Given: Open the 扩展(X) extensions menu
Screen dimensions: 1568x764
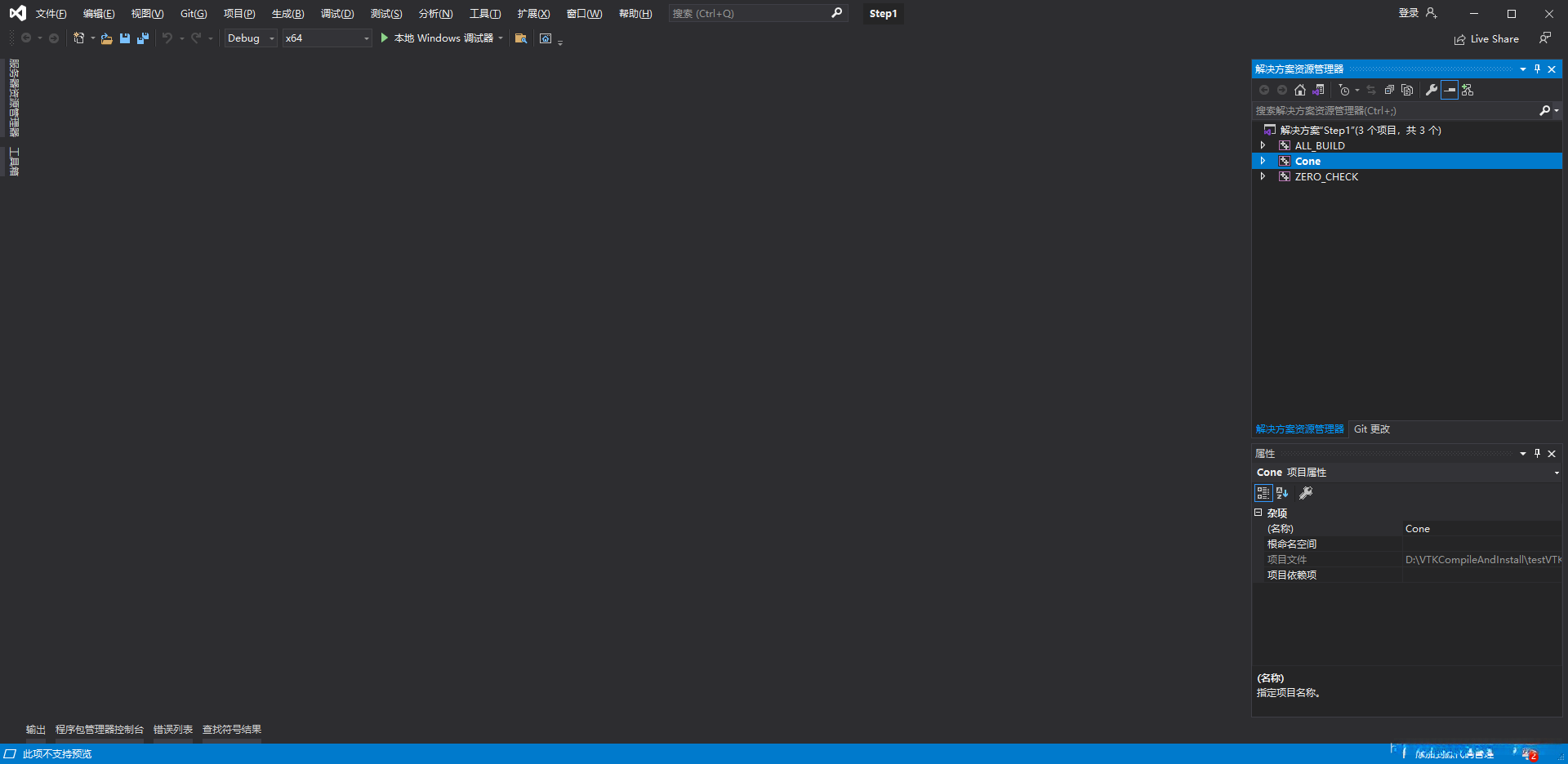Looking at the screenshot, I should (533, 14).
